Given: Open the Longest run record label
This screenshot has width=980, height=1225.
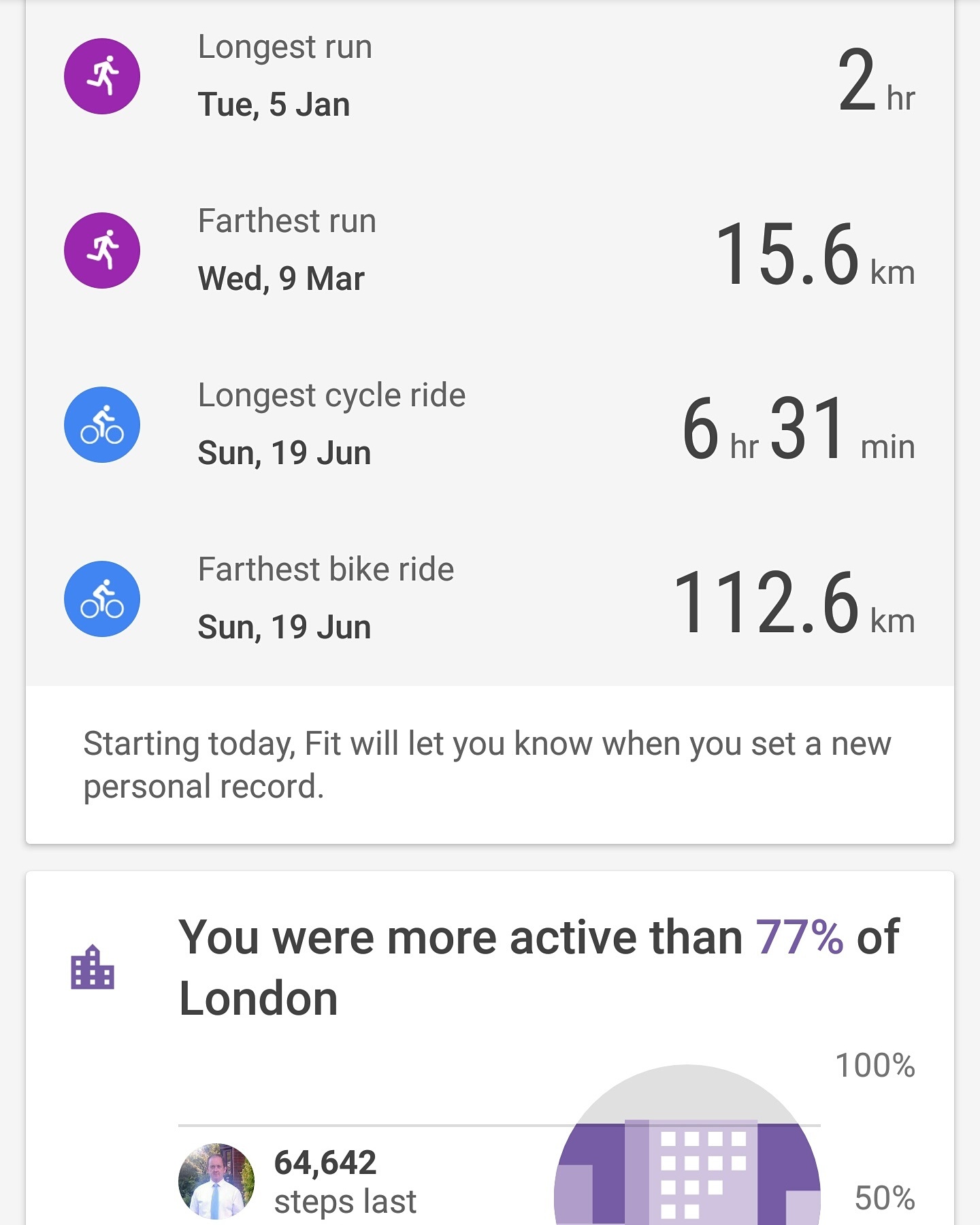Looking at the screenshot, I should (285, 48).
